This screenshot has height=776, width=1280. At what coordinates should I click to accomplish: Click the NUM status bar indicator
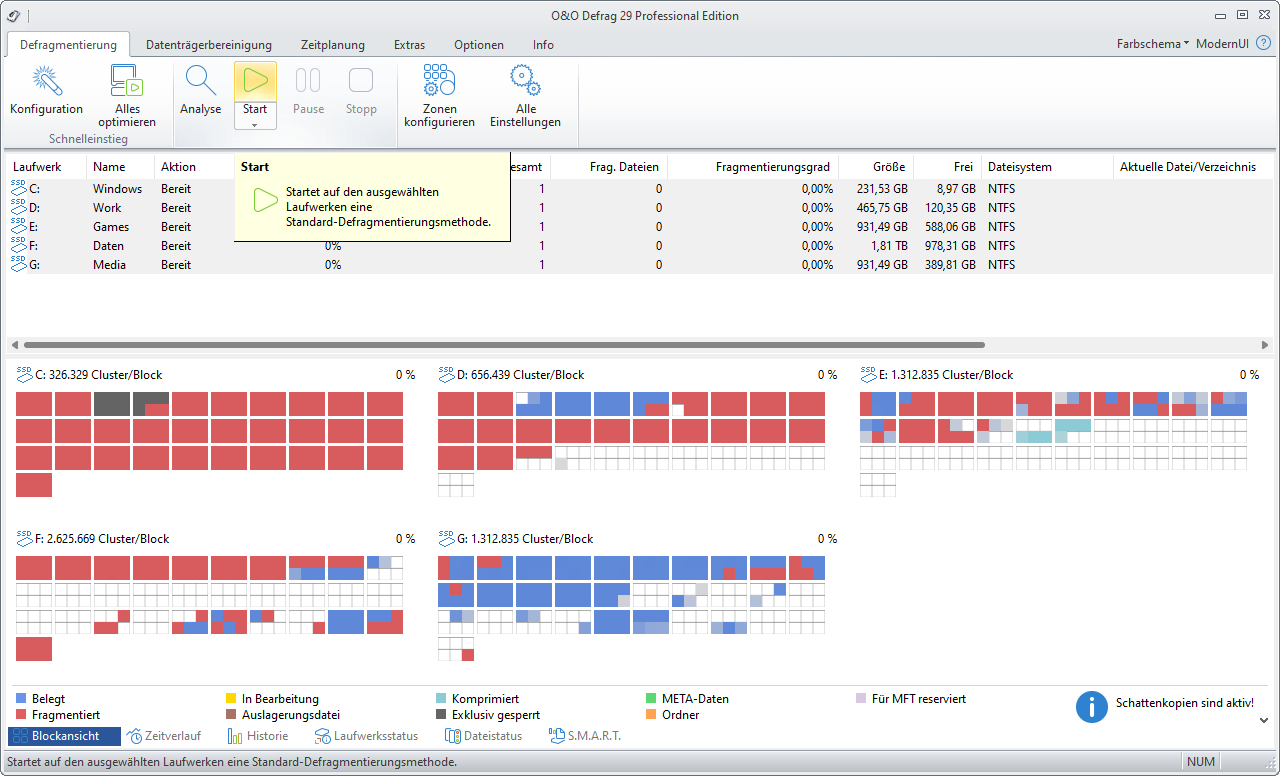click(1201, 762)
